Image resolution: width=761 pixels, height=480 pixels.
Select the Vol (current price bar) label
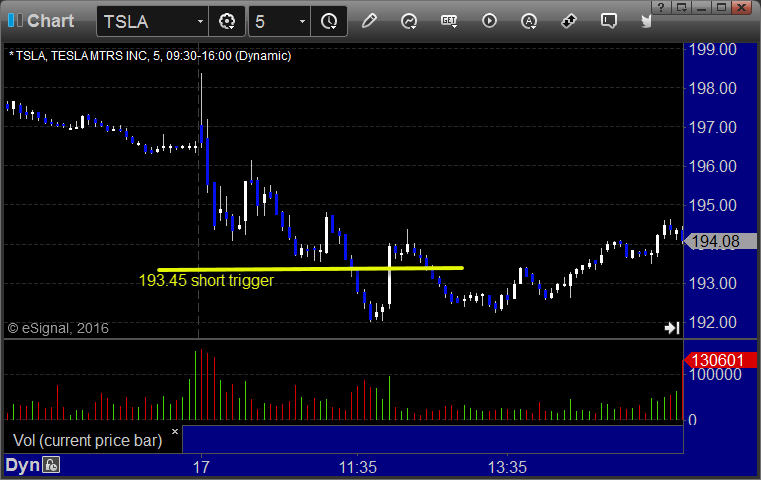coord(88,440)
